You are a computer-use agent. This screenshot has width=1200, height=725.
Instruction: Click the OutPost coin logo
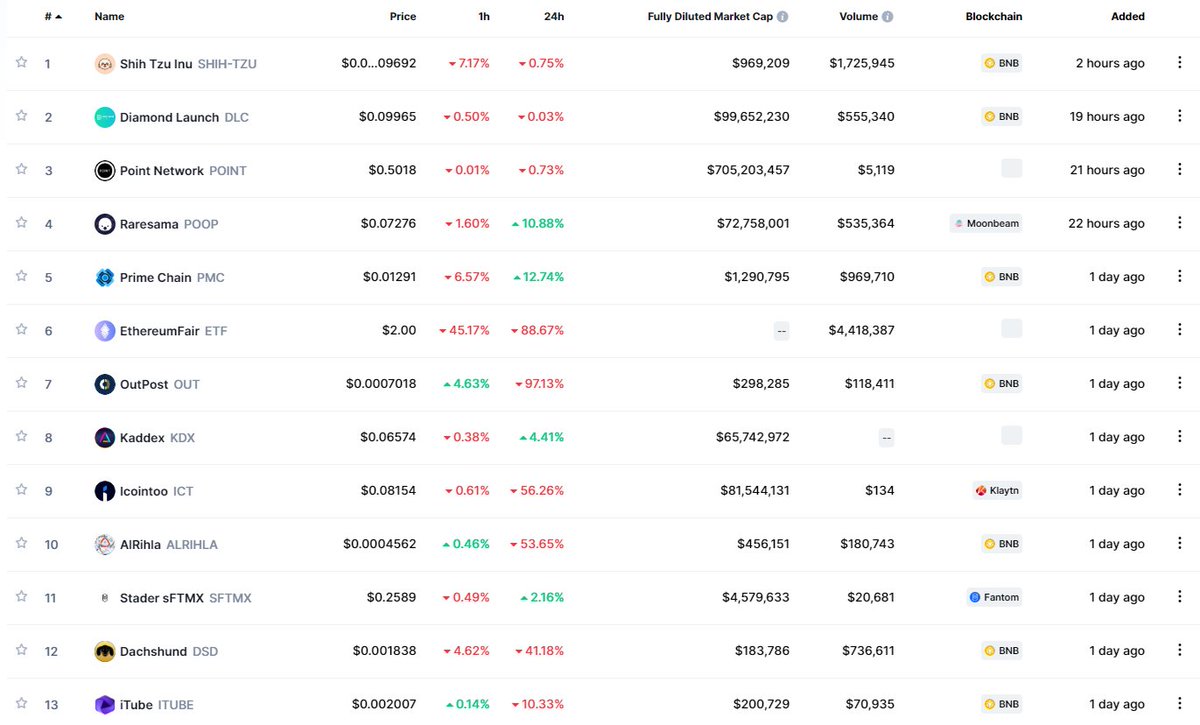(x=105, y=384)
